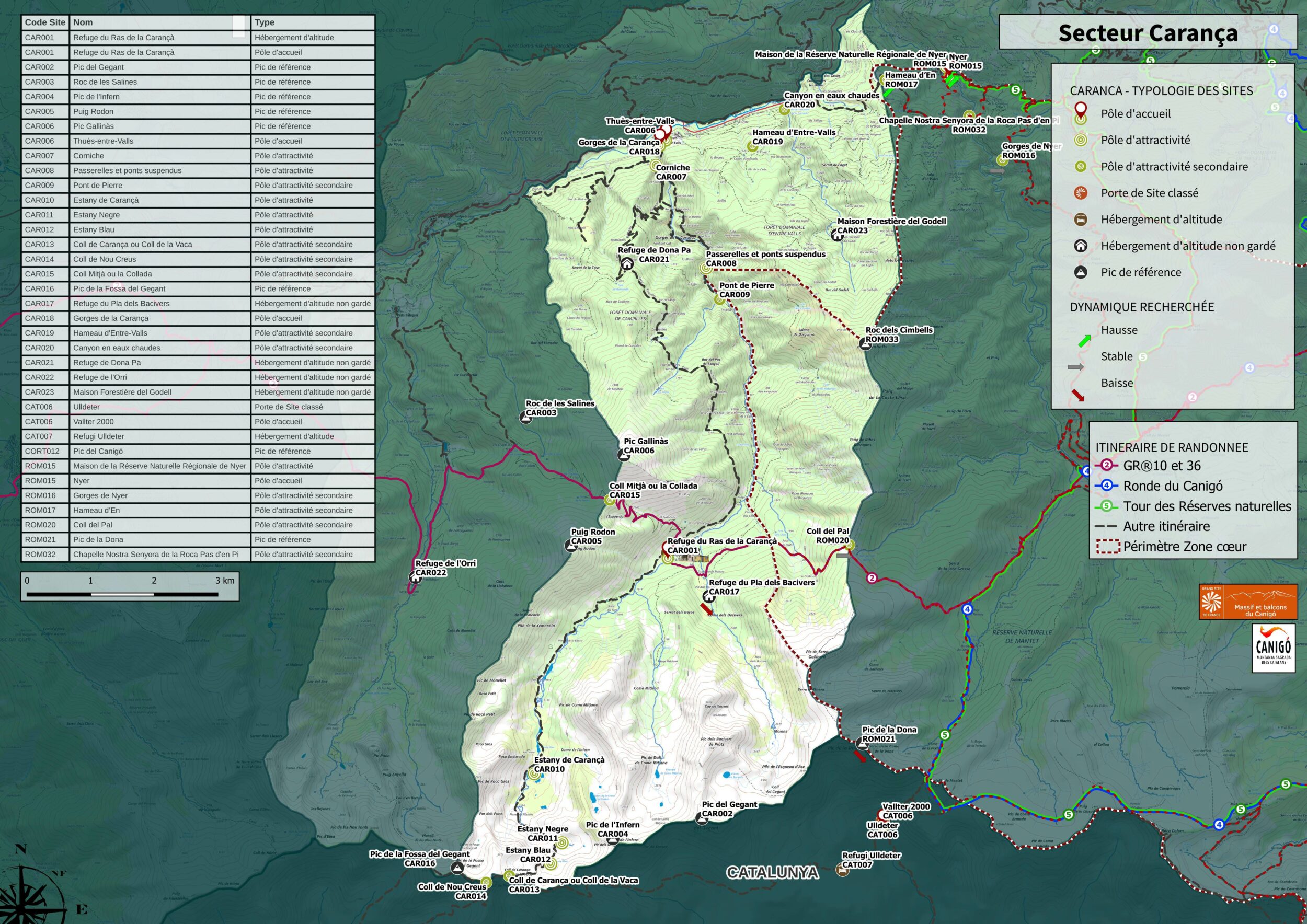Click the GR®10 et 36 legend entry

coord(1161,466)
